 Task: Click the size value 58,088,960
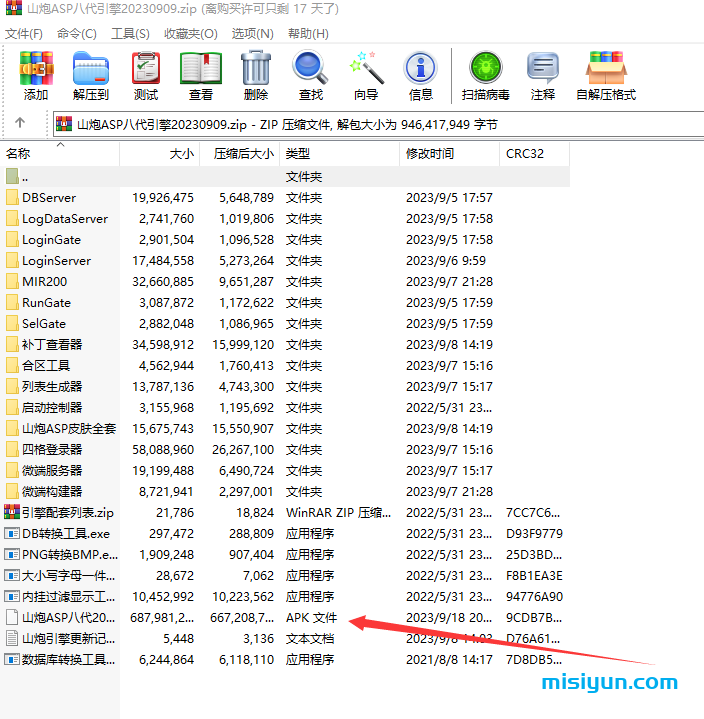pyautogui.click(x=163, y=450)
